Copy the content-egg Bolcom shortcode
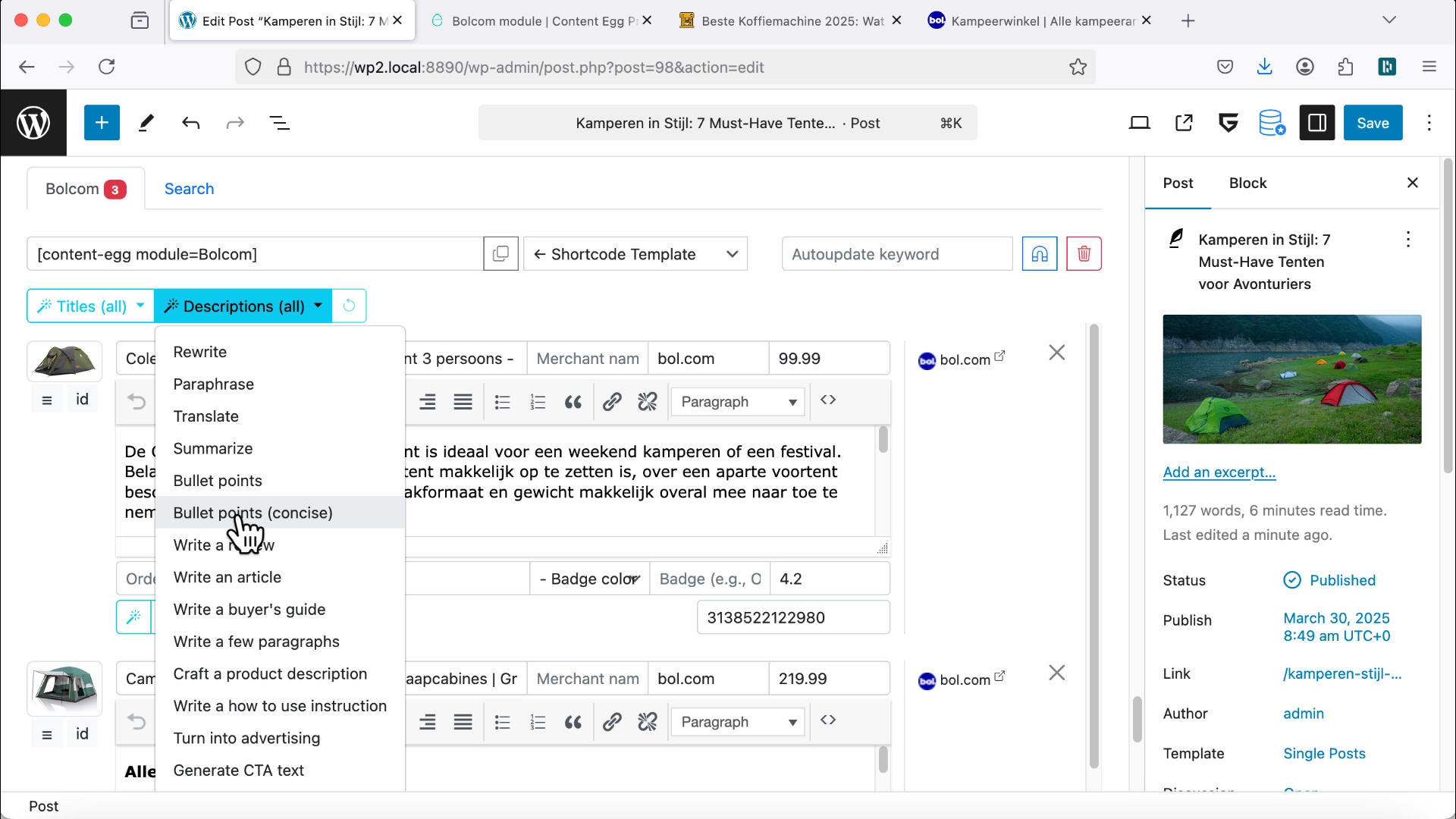Image resolution: width=1456 pixels, height=819 pixels. pyautogui.click(x=500, y=254)
